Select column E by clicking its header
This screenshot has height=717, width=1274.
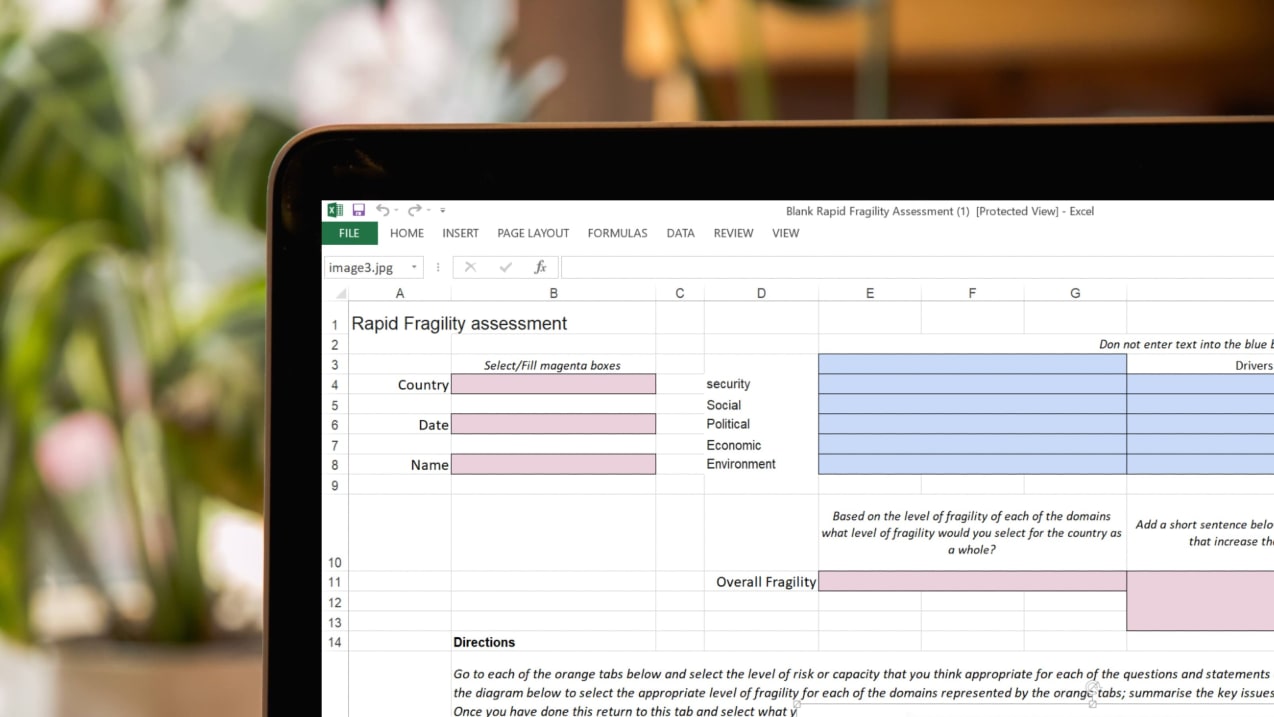[x=869, y=292]
